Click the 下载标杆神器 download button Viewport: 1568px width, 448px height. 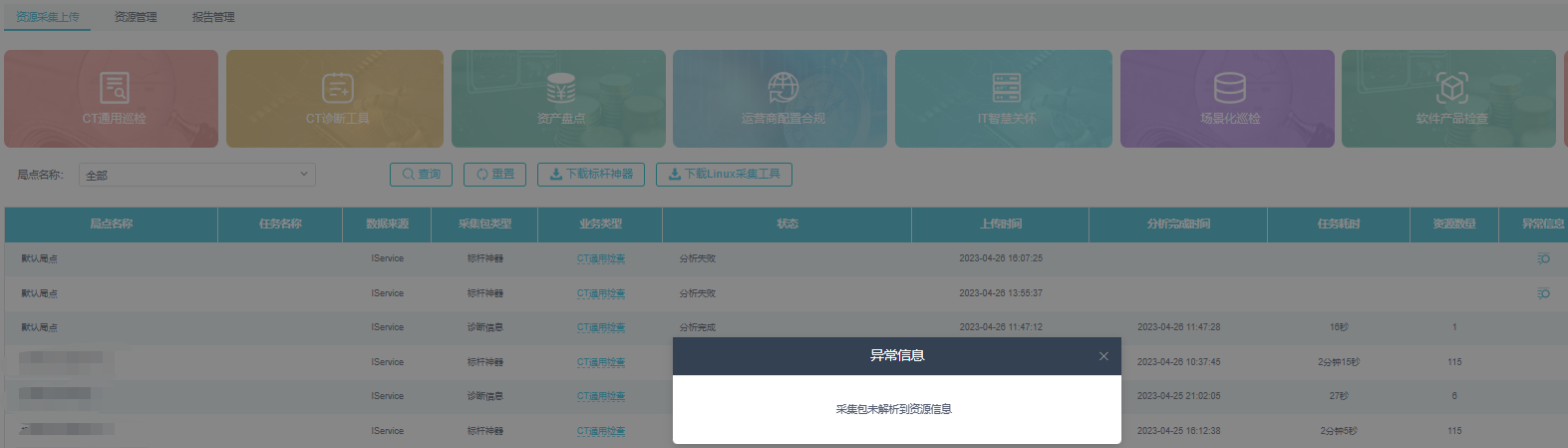(591, 175)
